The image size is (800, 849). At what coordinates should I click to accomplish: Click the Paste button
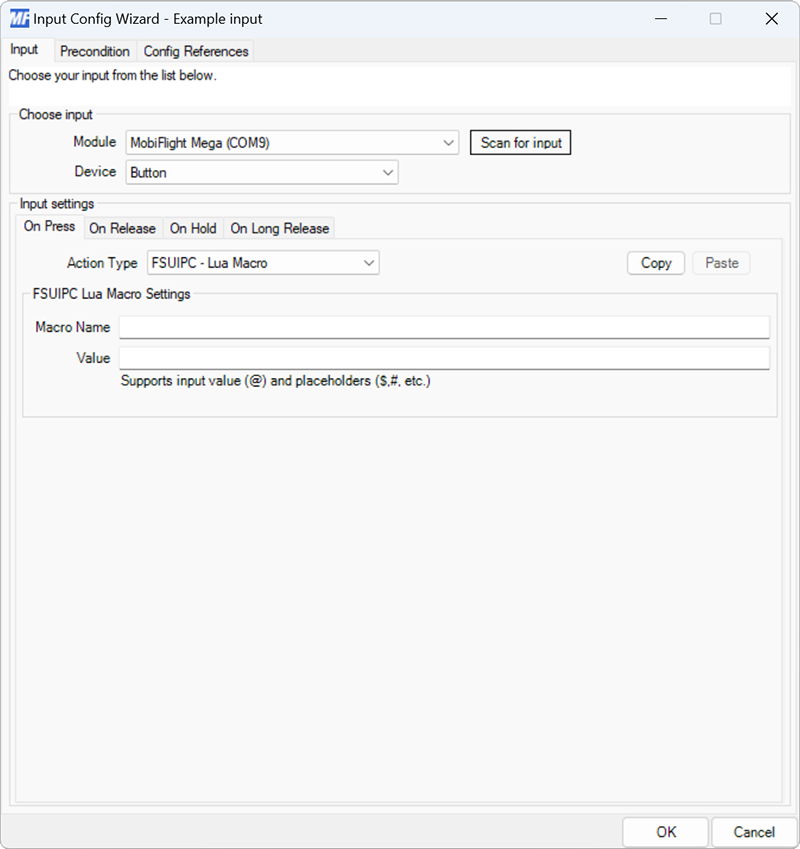pos(721,262)
